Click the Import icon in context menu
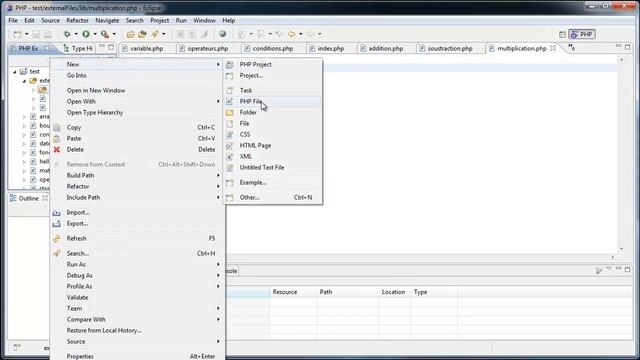The image size is (640, 360). click(x=57, y=213)
